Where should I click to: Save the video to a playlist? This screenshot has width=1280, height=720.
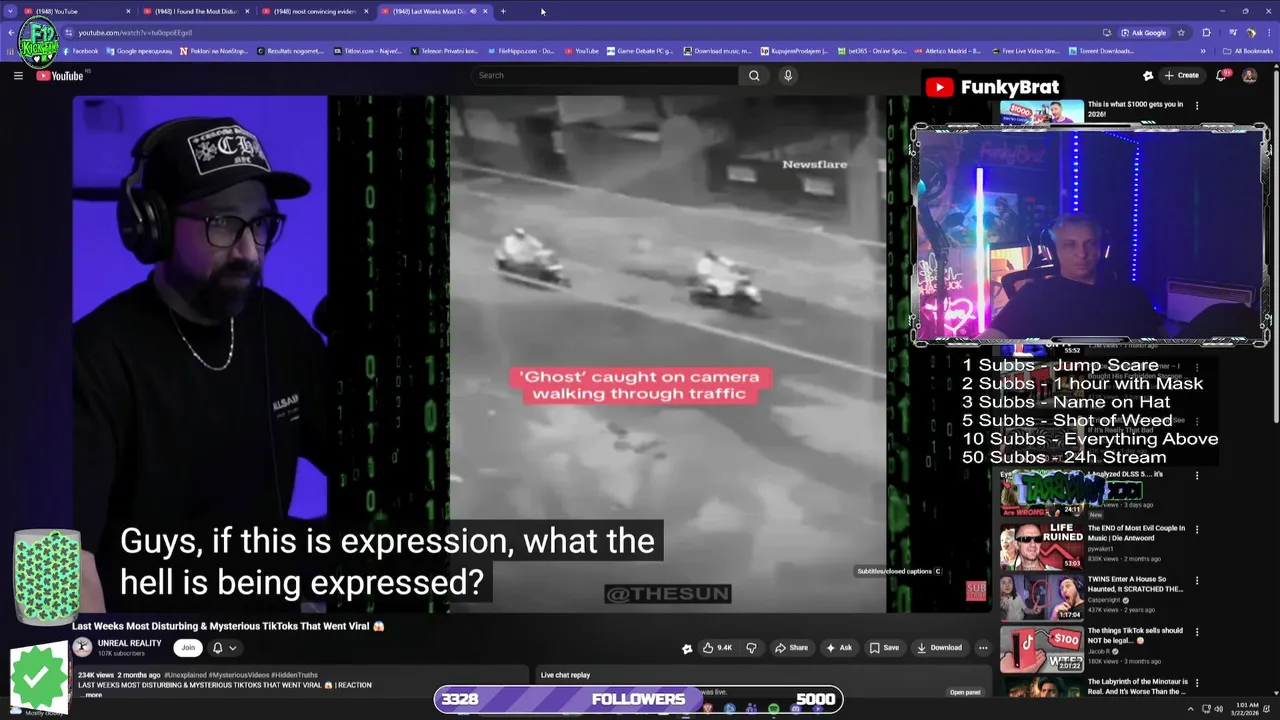(x=884, y=647)
